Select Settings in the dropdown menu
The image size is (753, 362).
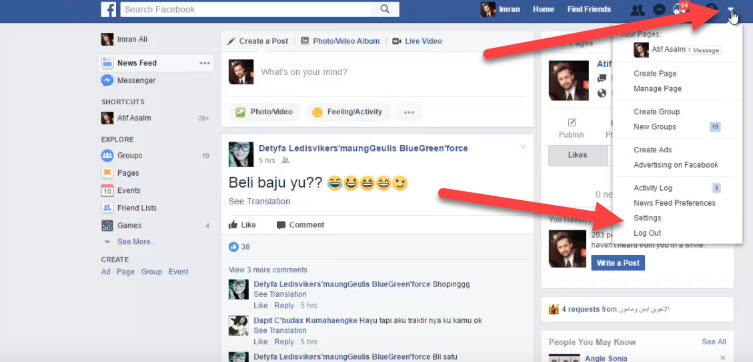coord(647,218)
